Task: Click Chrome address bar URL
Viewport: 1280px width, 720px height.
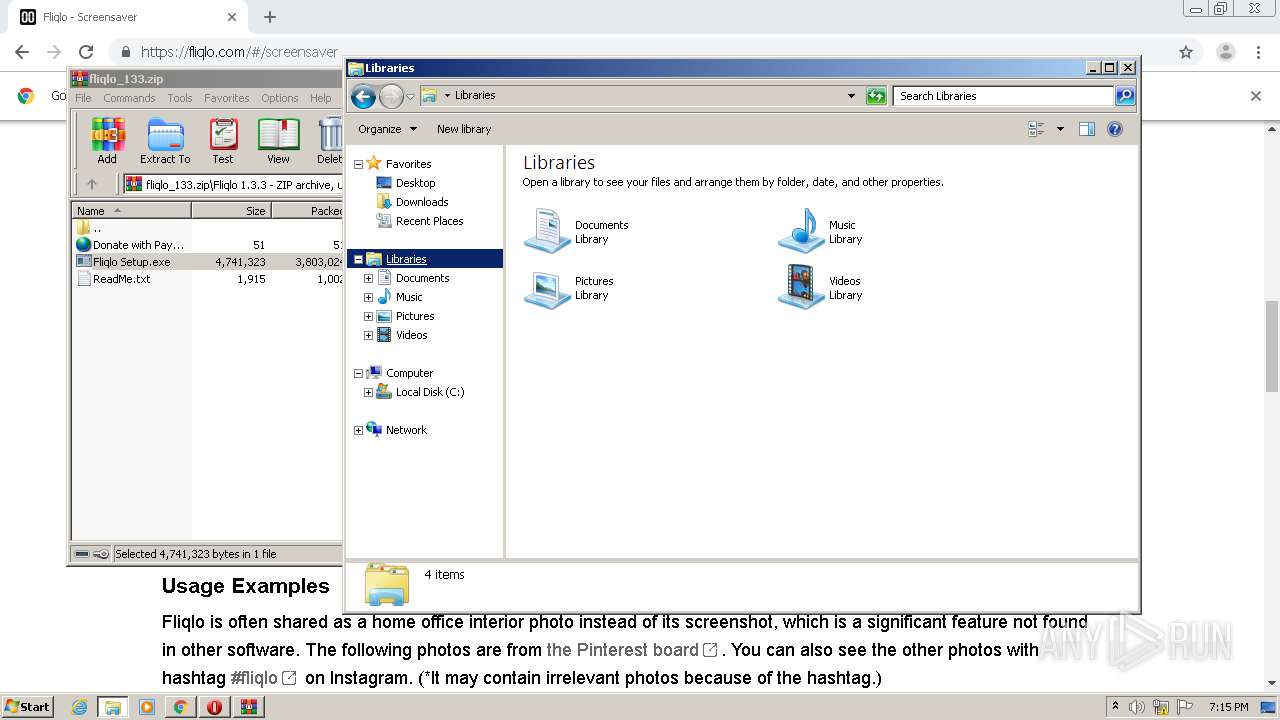Action: point(239,52)
